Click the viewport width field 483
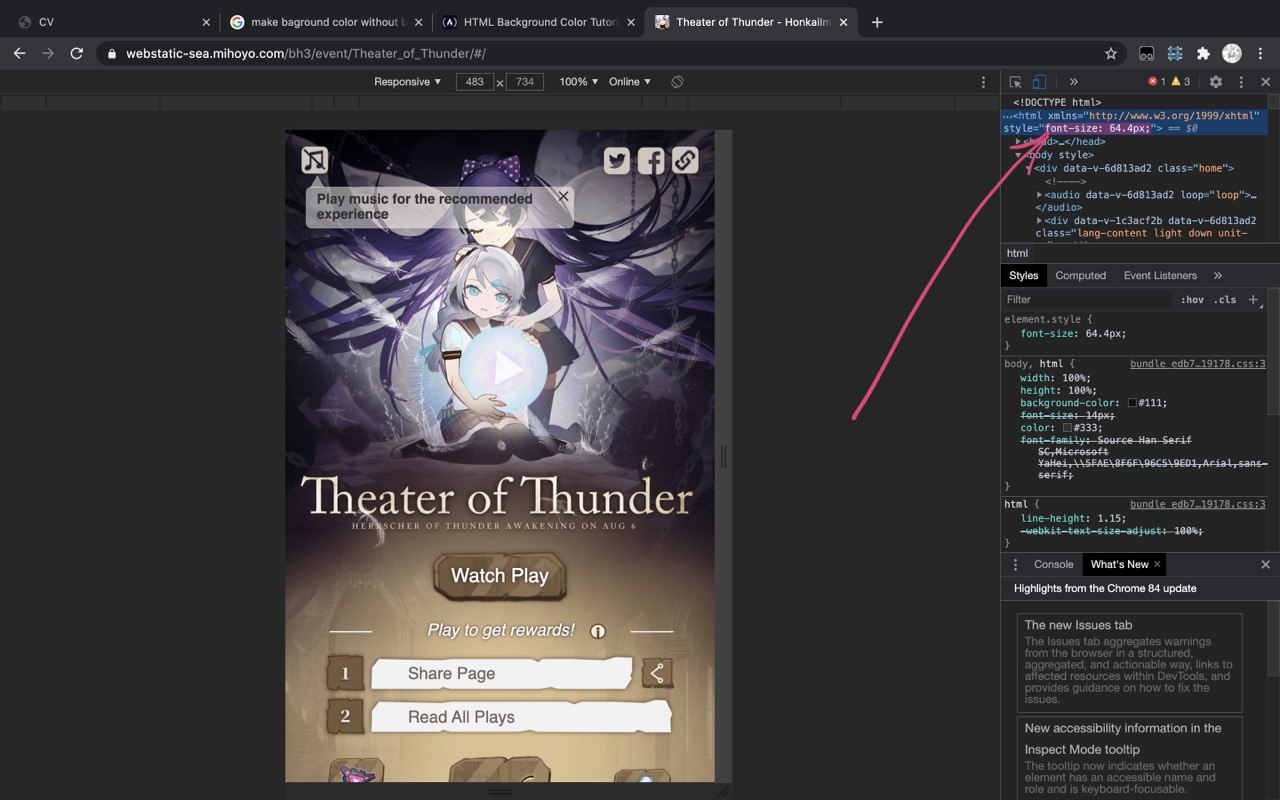This screenshot has width=1280, height=800. (x=475, y=82)
